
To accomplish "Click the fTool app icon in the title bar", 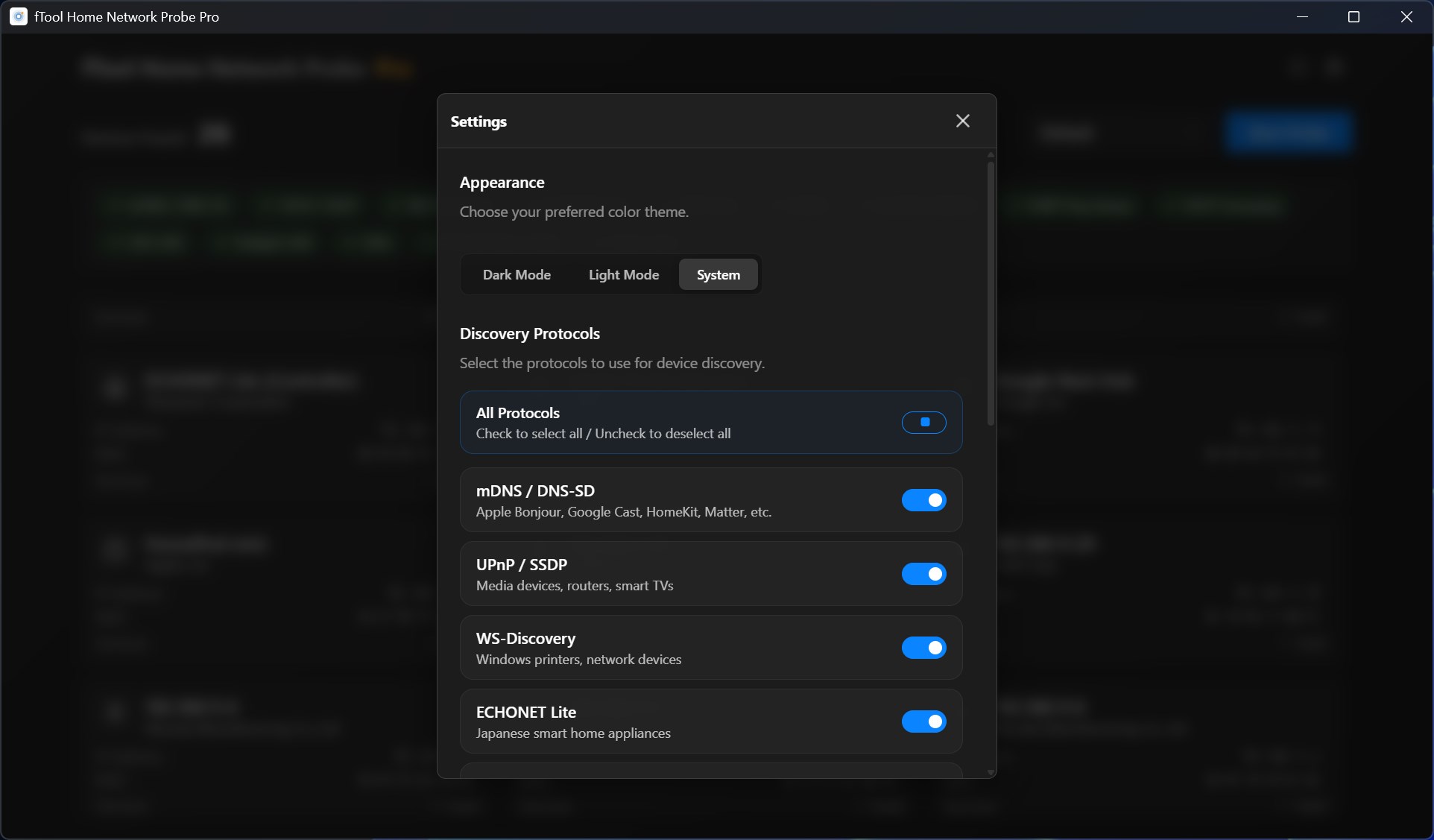I will pyautogui.click(x=18, y=16).
